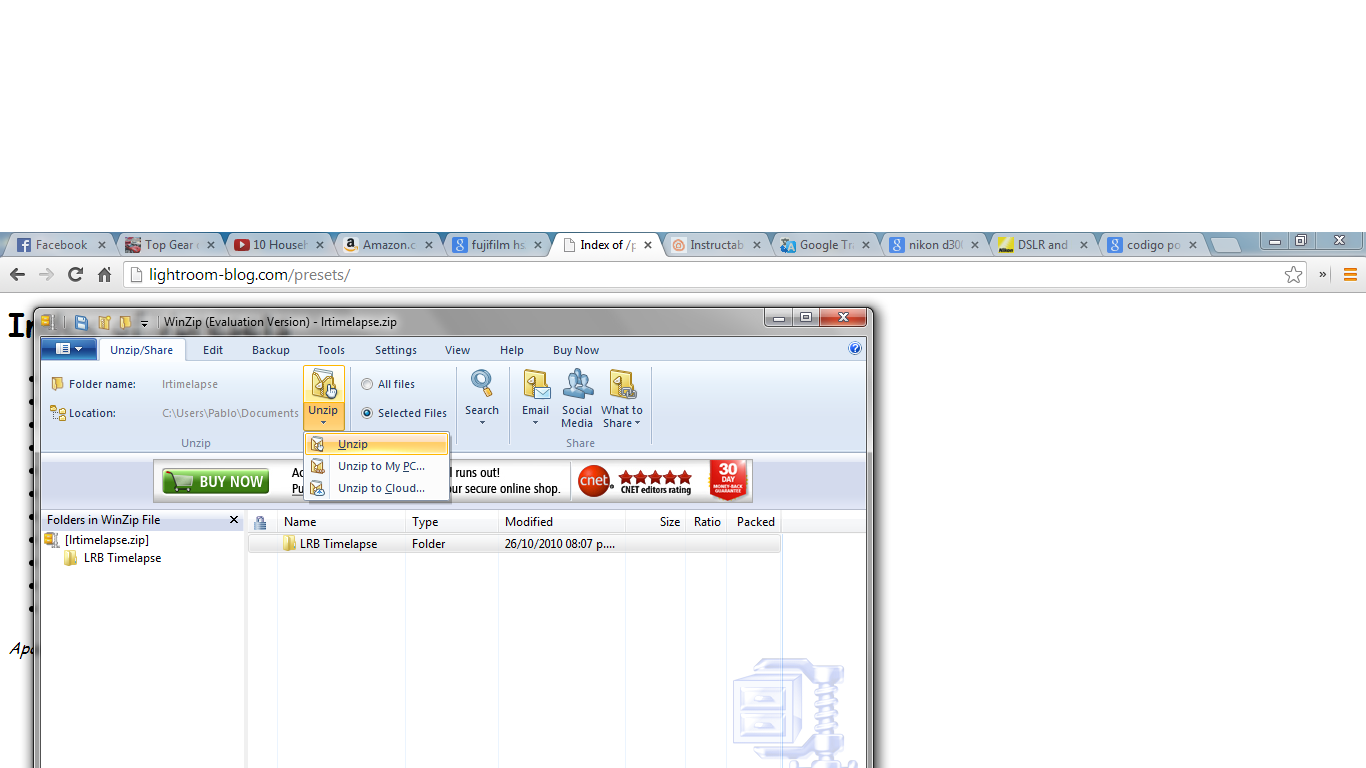Click the 30 day money-back guarantee badge
This screenshot has width=1366, height=768.
728,481
